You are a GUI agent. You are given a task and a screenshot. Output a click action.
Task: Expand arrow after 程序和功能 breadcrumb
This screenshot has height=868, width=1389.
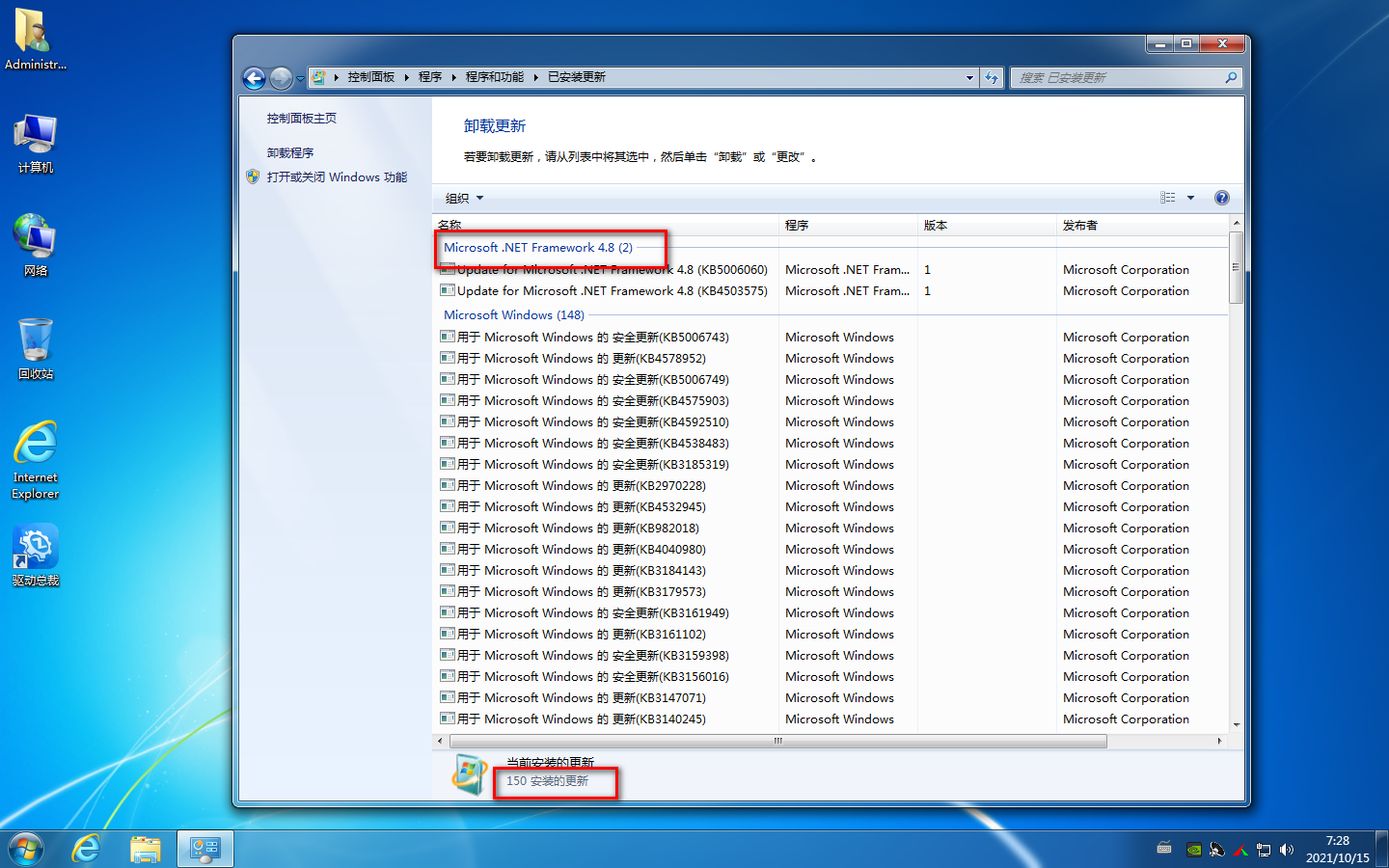tap(535, 77)
